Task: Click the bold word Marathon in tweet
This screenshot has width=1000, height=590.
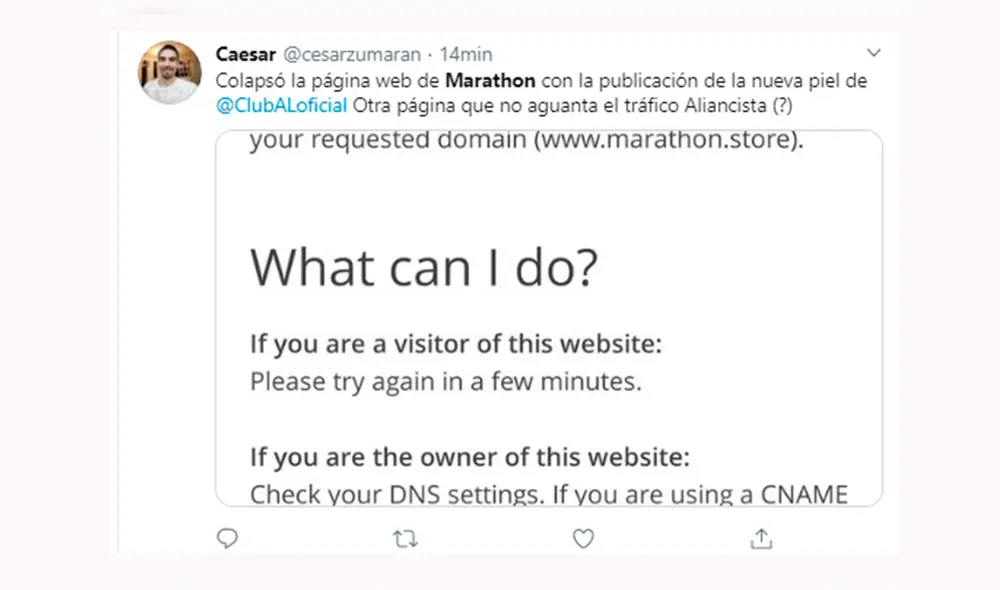Action: [490, 81]
